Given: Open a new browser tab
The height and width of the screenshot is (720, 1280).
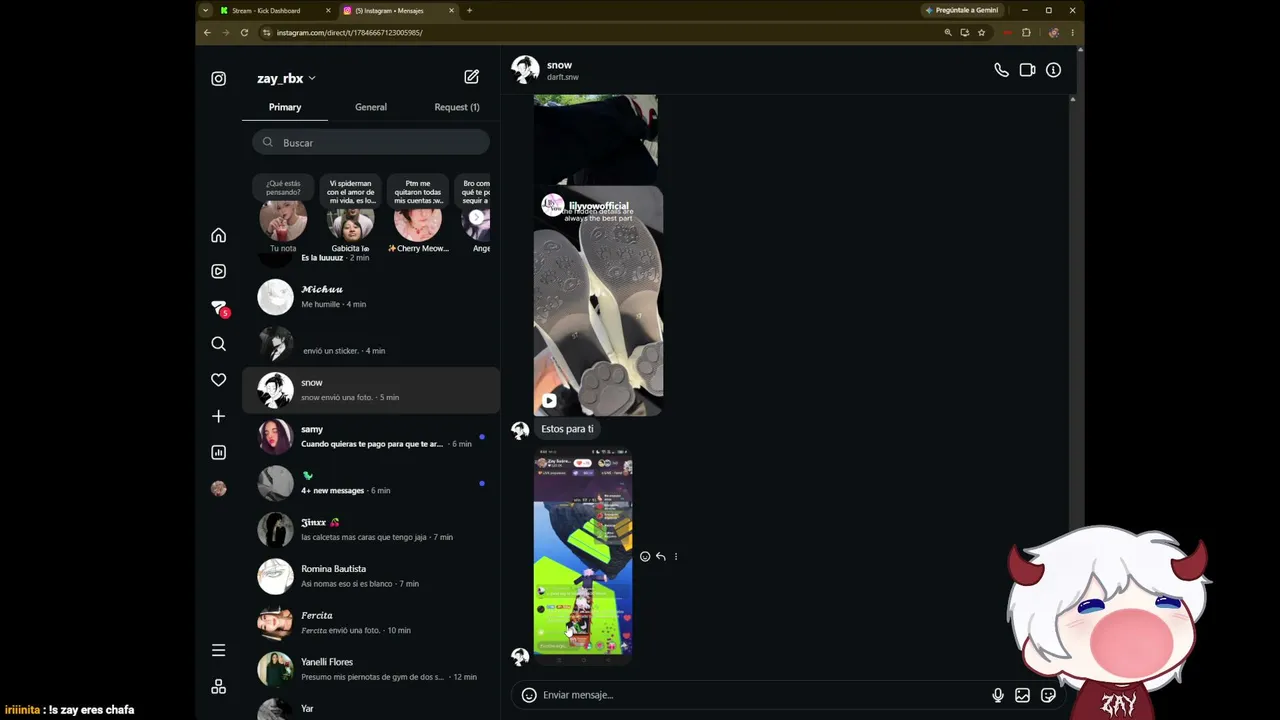Looking at the screenshot, I should coord(469,10).
